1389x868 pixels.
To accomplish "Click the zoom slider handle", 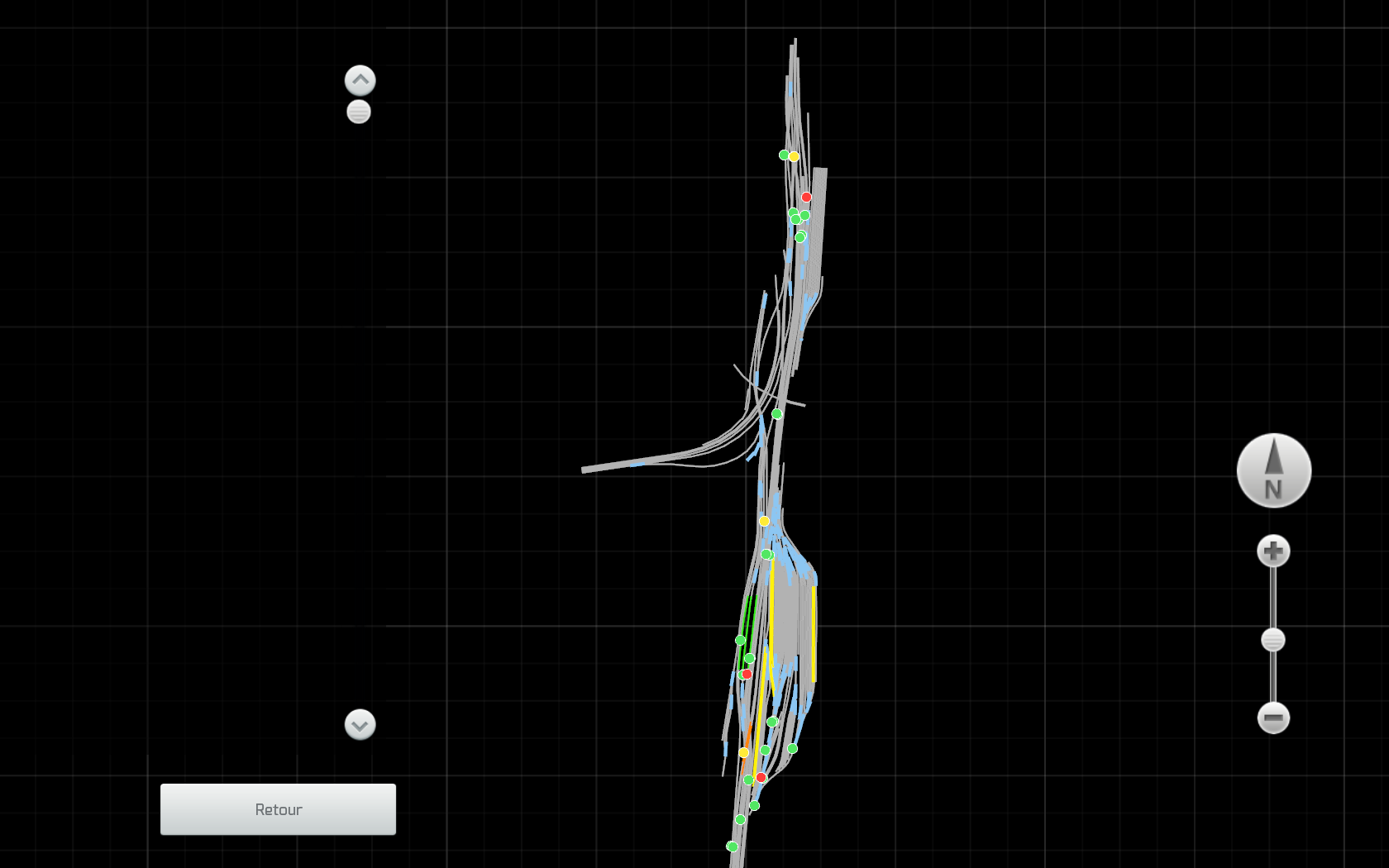I will (1273, 640).
